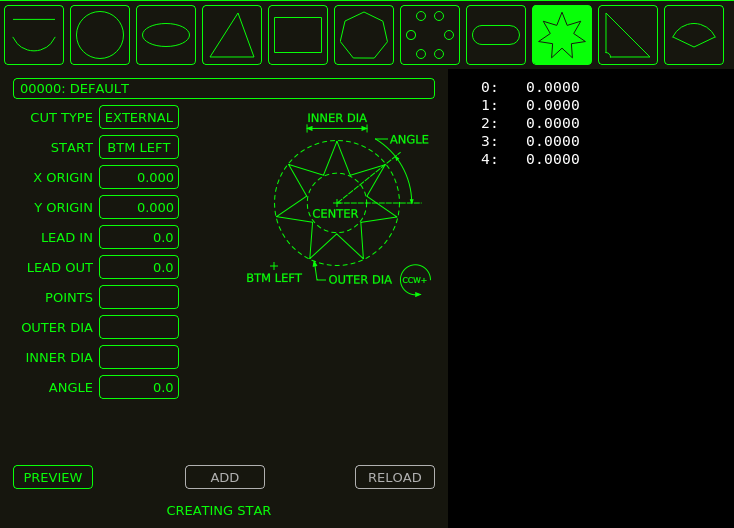Choose the circle shape icon

100,35
